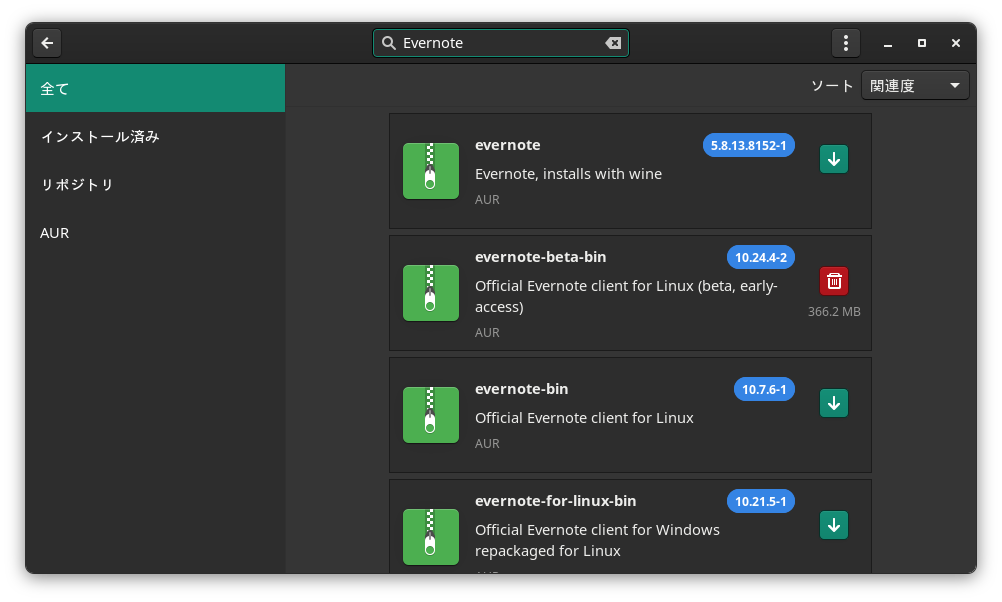This screenshot has height=602, width=1002.
Task: Focus the Evernote search field
Action: 501,43
